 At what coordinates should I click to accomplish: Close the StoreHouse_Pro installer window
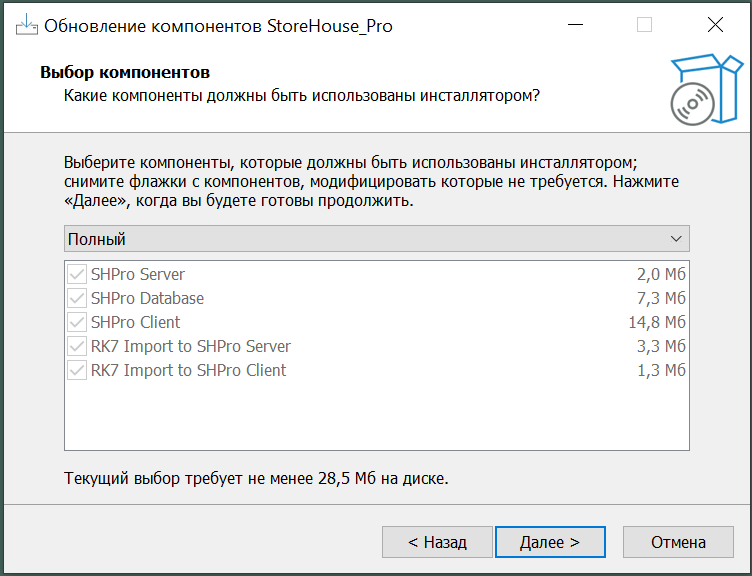point(714,25)
